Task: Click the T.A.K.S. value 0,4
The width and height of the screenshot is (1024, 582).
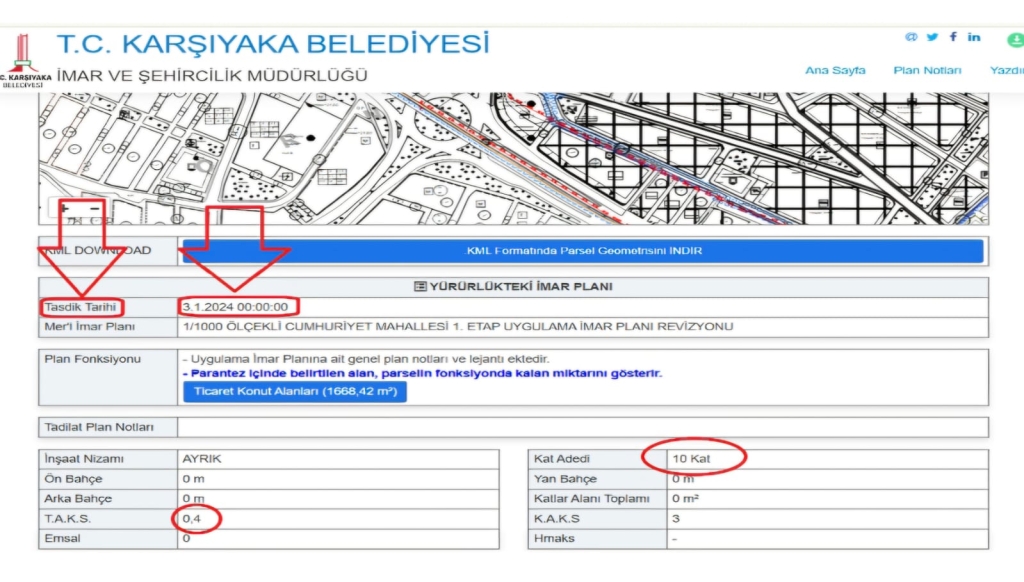Action: 192,519
